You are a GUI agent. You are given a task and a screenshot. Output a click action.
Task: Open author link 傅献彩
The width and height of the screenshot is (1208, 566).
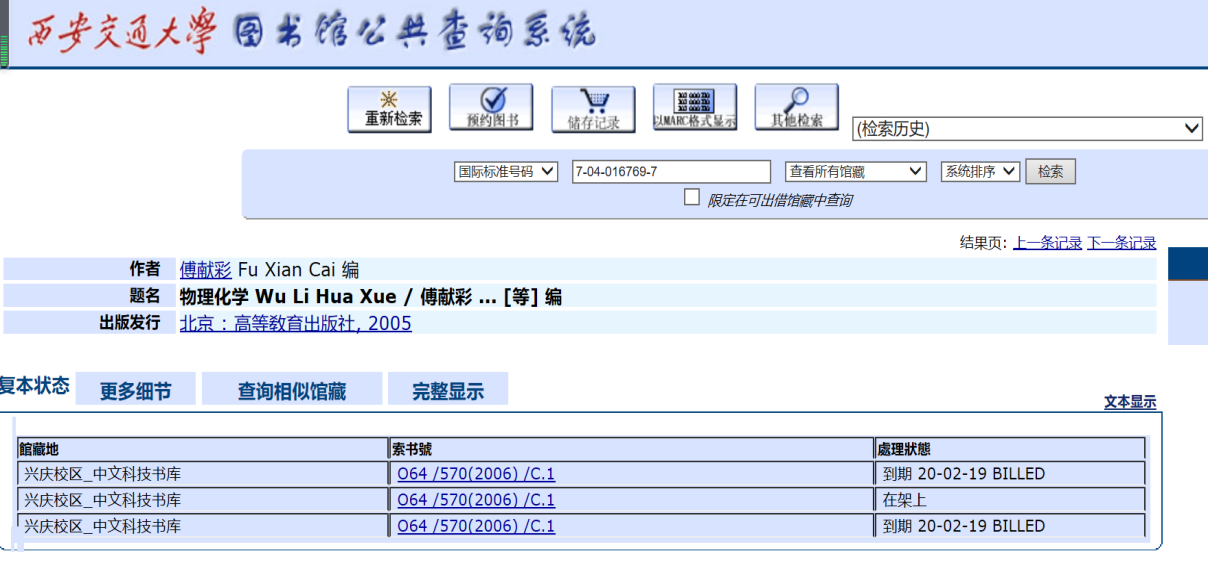[x=205, y=270]
